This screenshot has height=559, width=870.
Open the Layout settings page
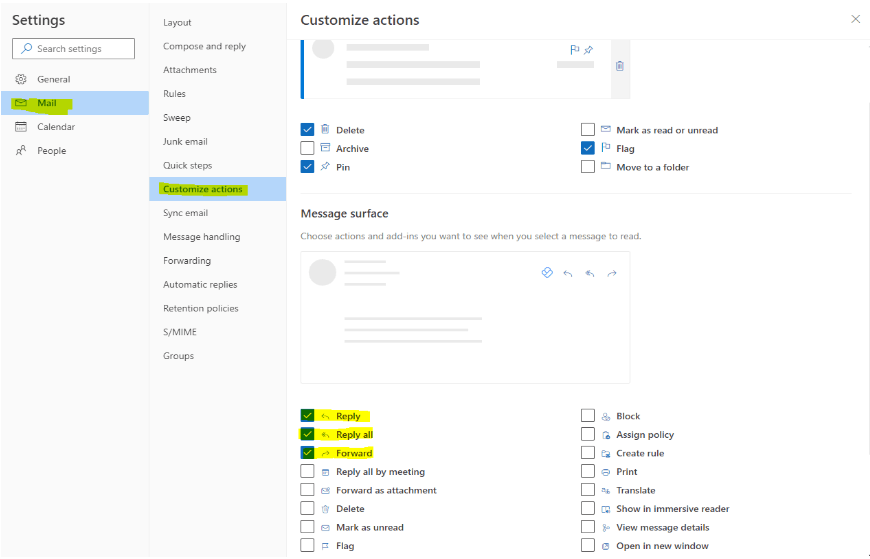coord(218,22)
